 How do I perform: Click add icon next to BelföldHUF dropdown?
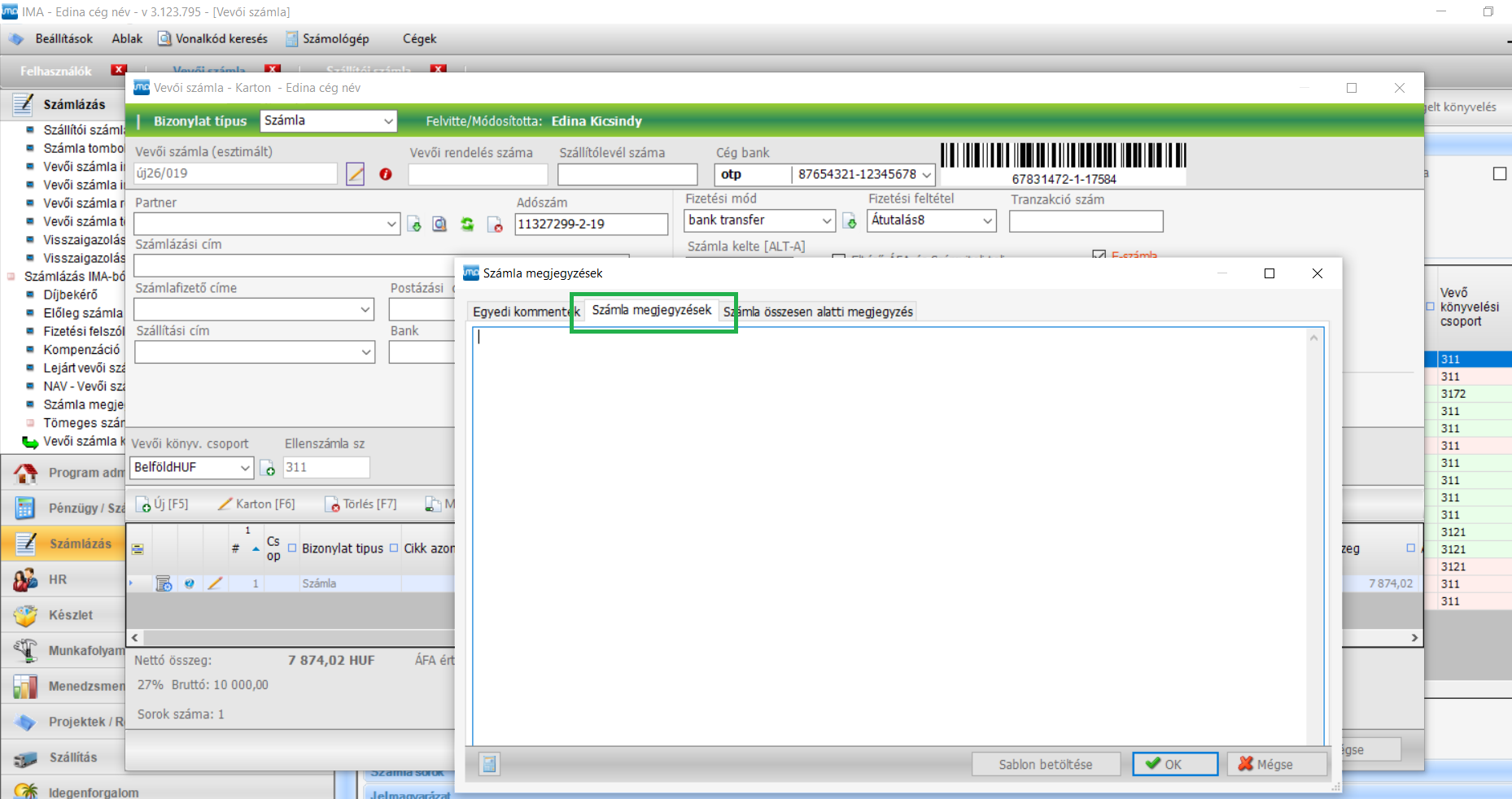pyautogui.click(x=267, y=468)
